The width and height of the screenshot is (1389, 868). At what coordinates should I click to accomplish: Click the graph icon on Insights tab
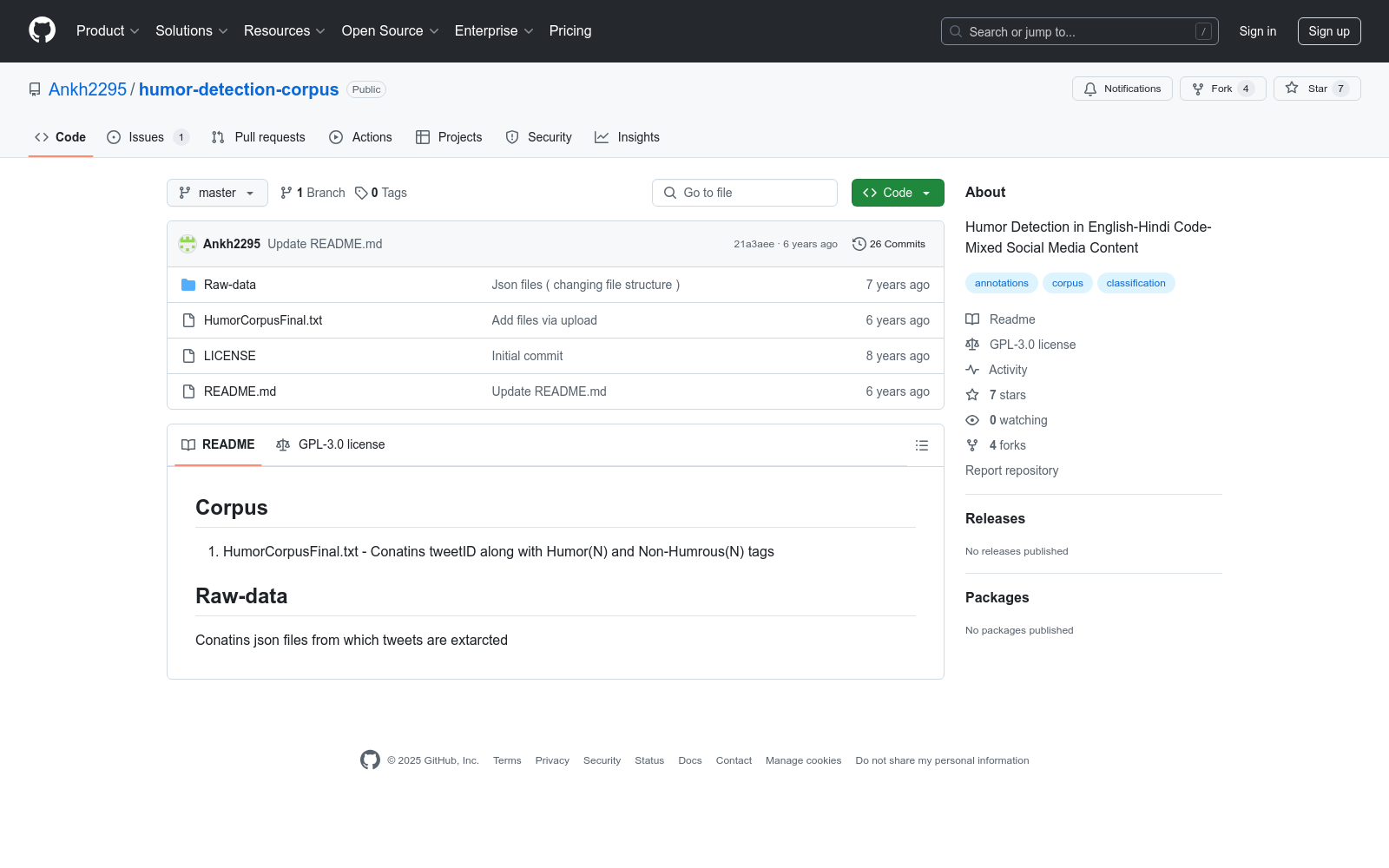coord(602,137)
